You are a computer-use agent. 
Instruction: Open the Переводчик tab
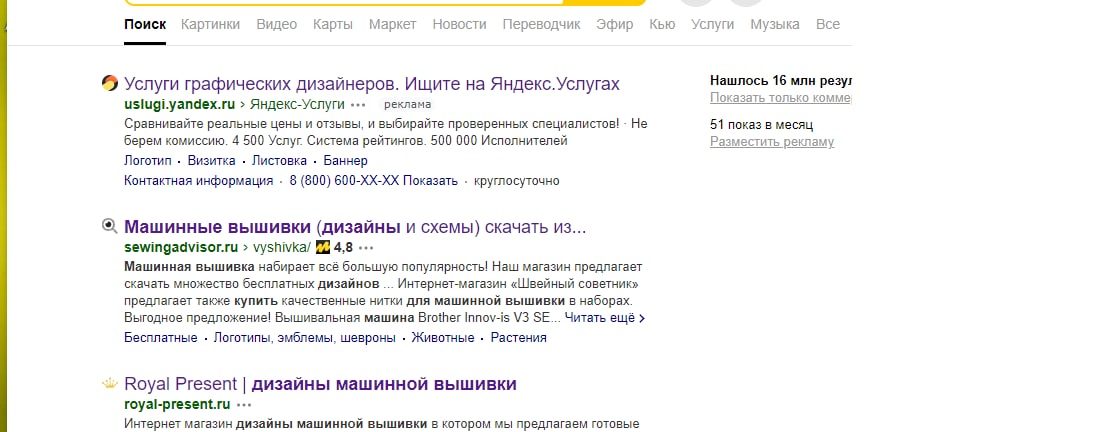[541, 25]
